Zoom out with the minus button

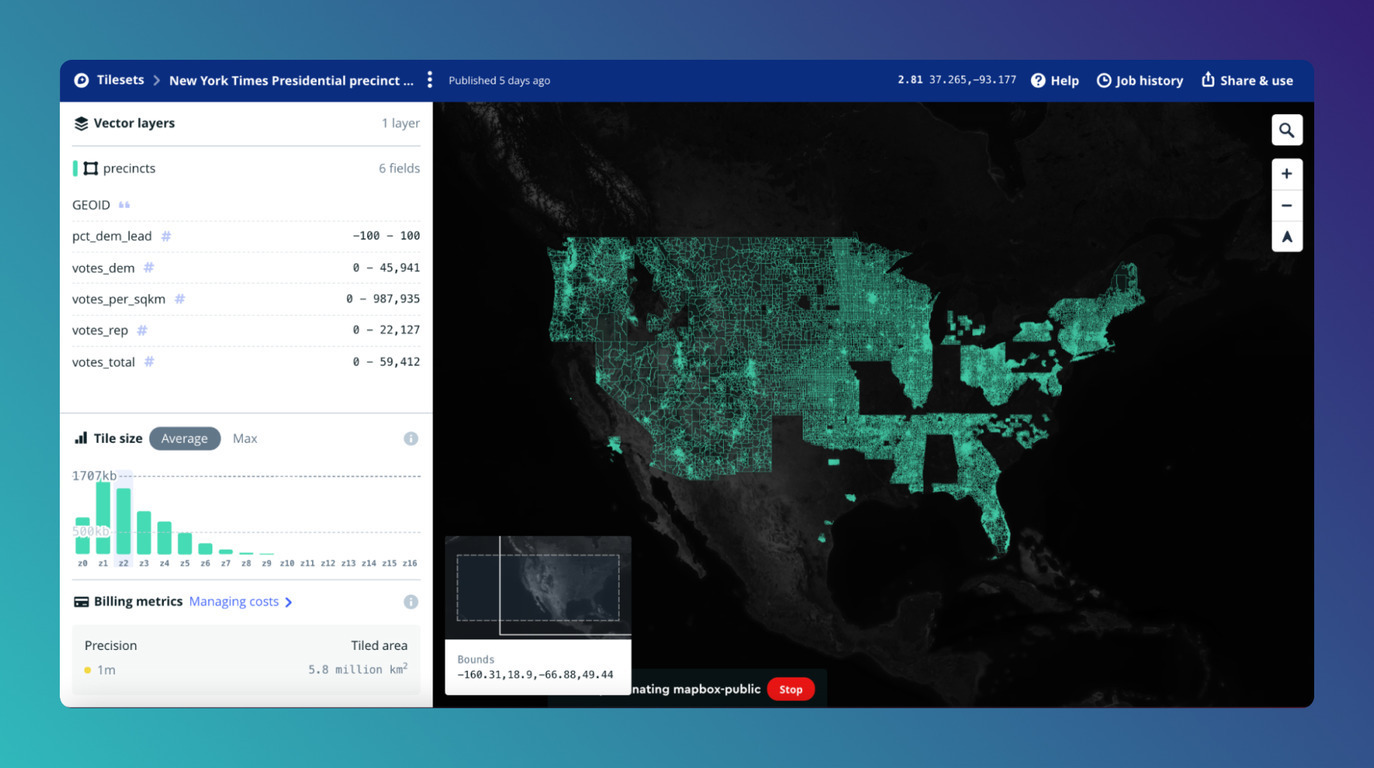point(1287,205)
